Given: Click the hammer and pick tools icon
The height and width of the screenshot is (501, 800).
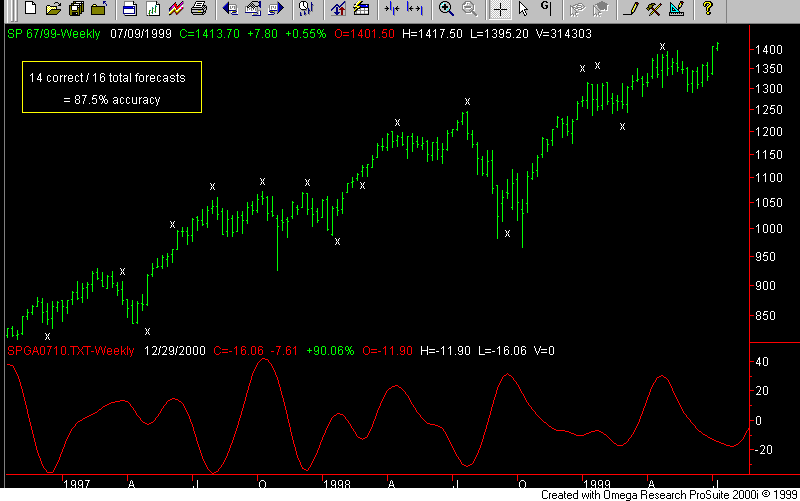Looking at the screenshot, I should point(653,10).
